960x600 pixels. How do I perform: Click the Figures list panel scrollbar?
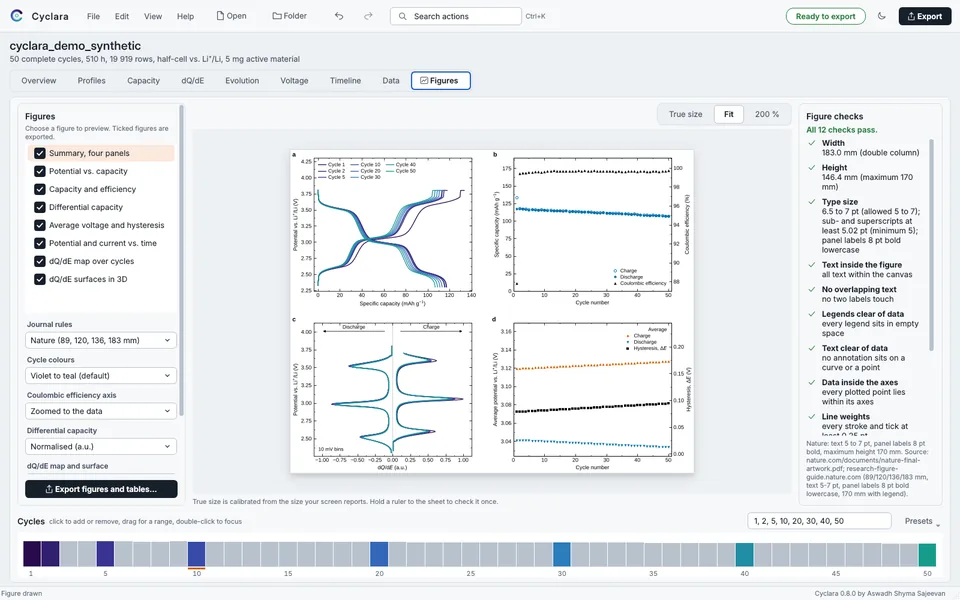181,260
